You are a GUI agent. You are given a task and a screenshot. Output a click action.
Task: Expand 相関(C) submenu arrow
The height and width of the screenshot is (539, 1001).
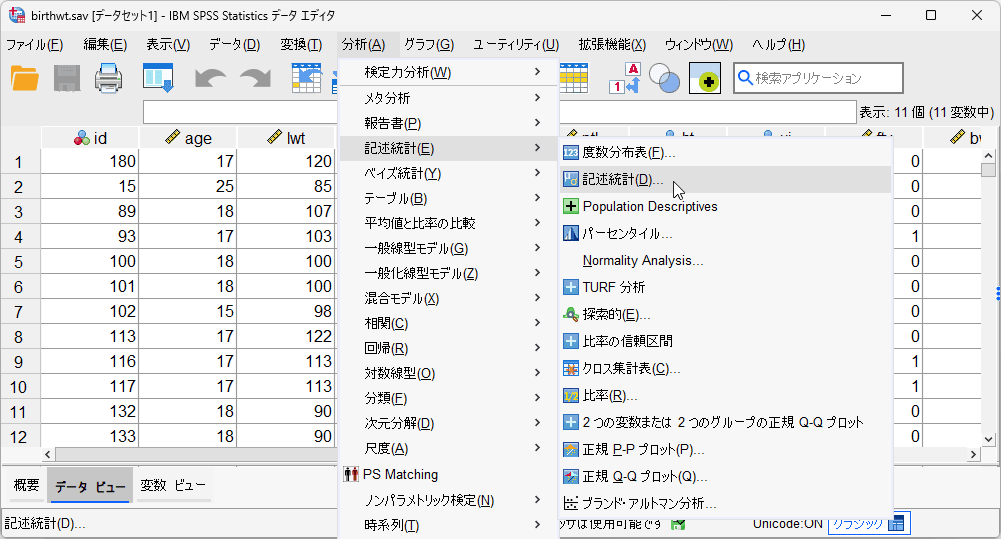538,323
